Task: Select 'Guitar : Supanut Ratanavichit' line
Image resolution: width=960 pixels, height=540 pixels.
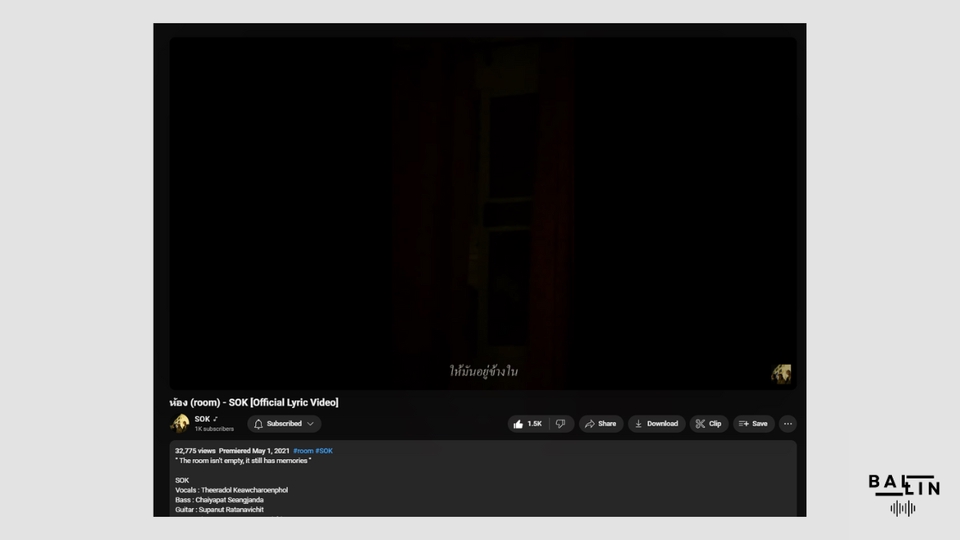Action: (x=219, y=509)
